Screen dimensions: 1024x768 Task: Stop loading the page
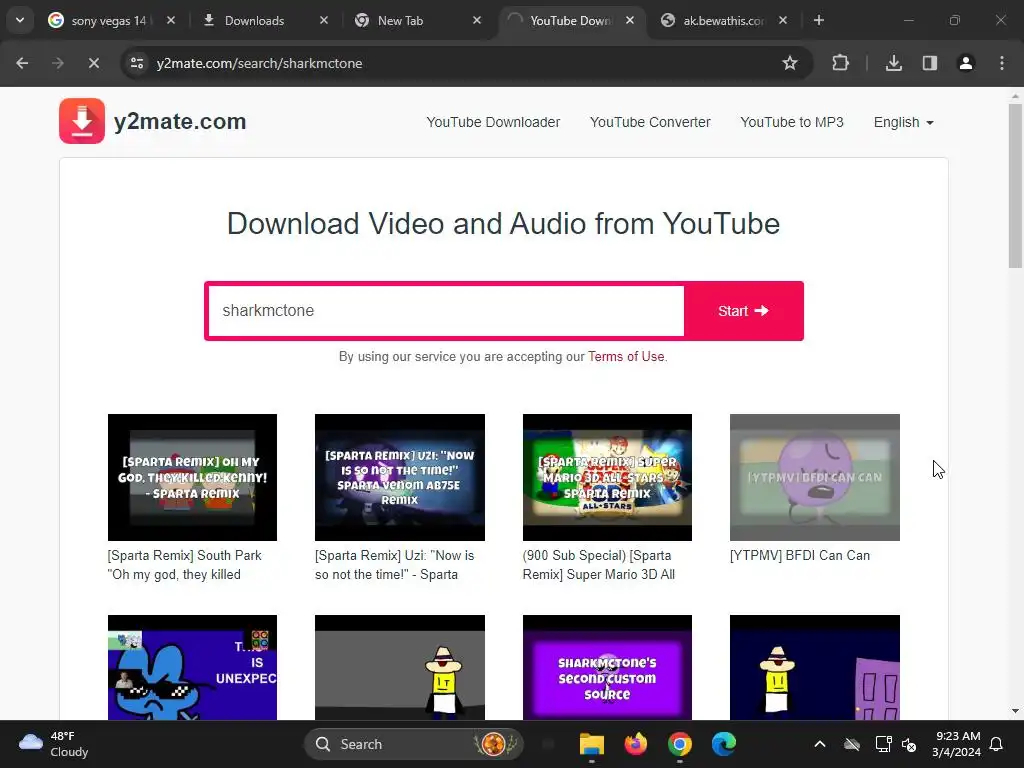(x=93, y=63)
